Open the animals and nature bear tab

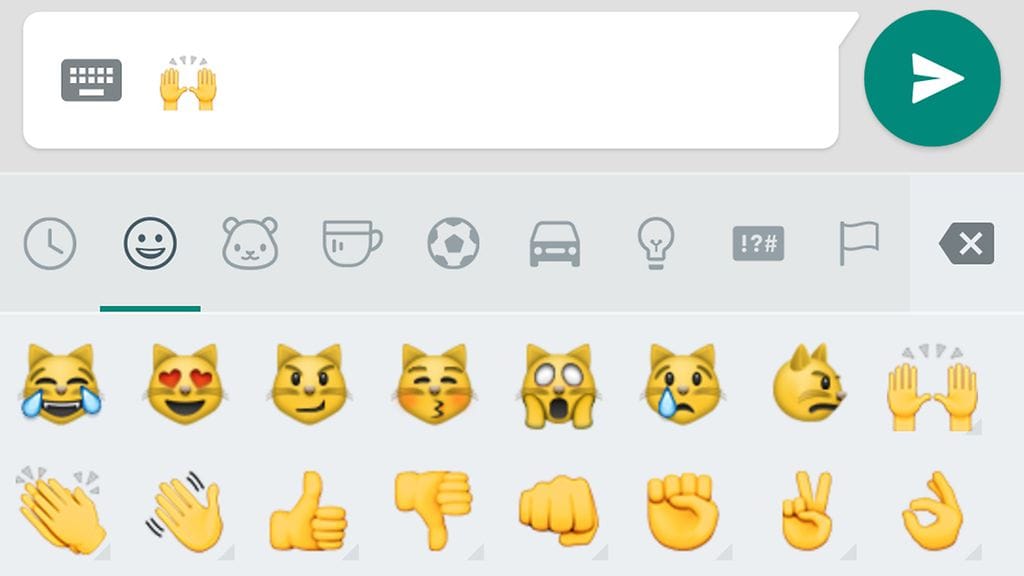[x=250, y=244]
